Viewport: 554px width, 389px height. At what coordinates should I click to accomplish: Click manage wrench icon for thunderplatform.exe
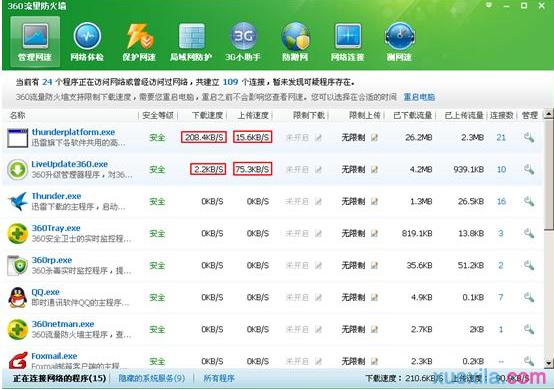pyautogui.click(x=529, y=137)
